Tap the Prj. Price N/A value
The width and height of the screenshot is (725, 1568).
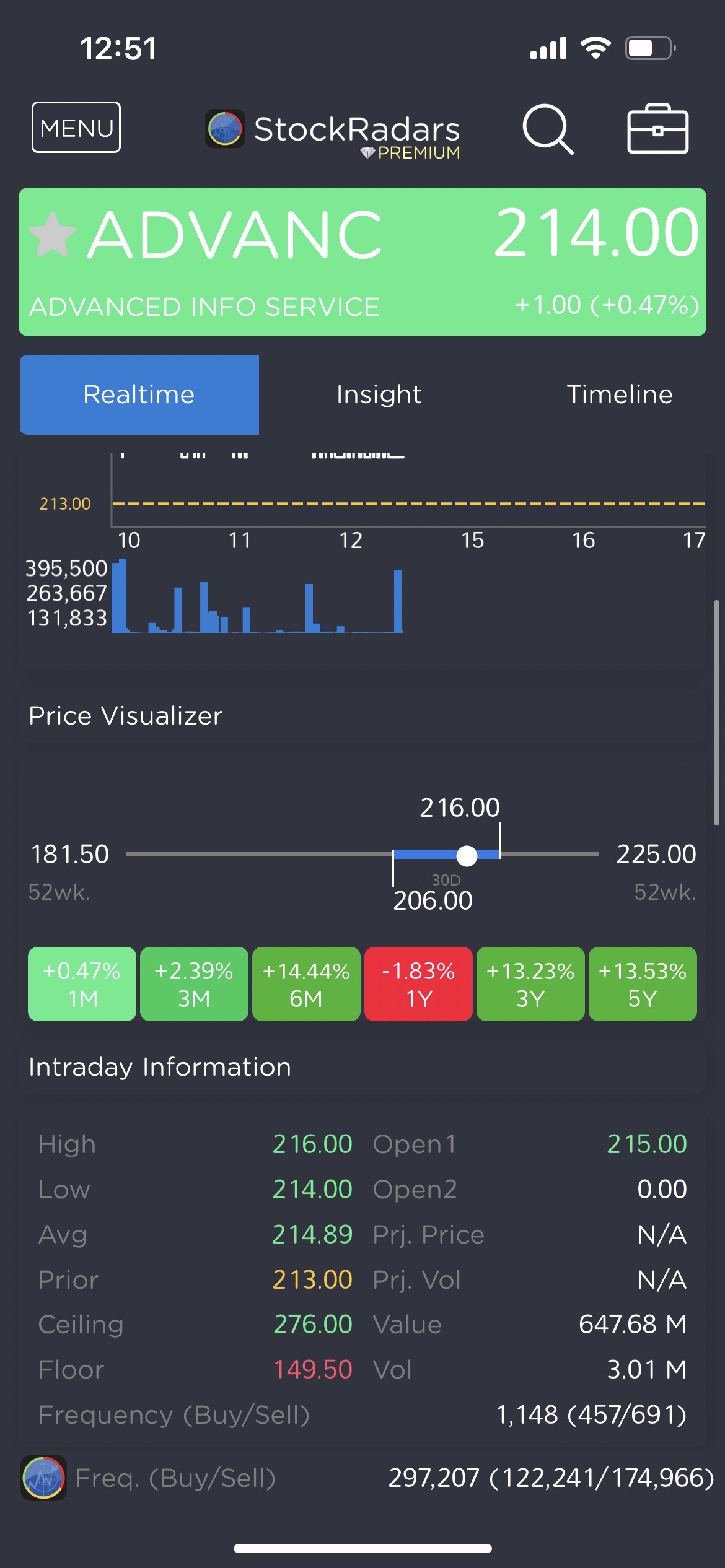(x=662, y=1234)
